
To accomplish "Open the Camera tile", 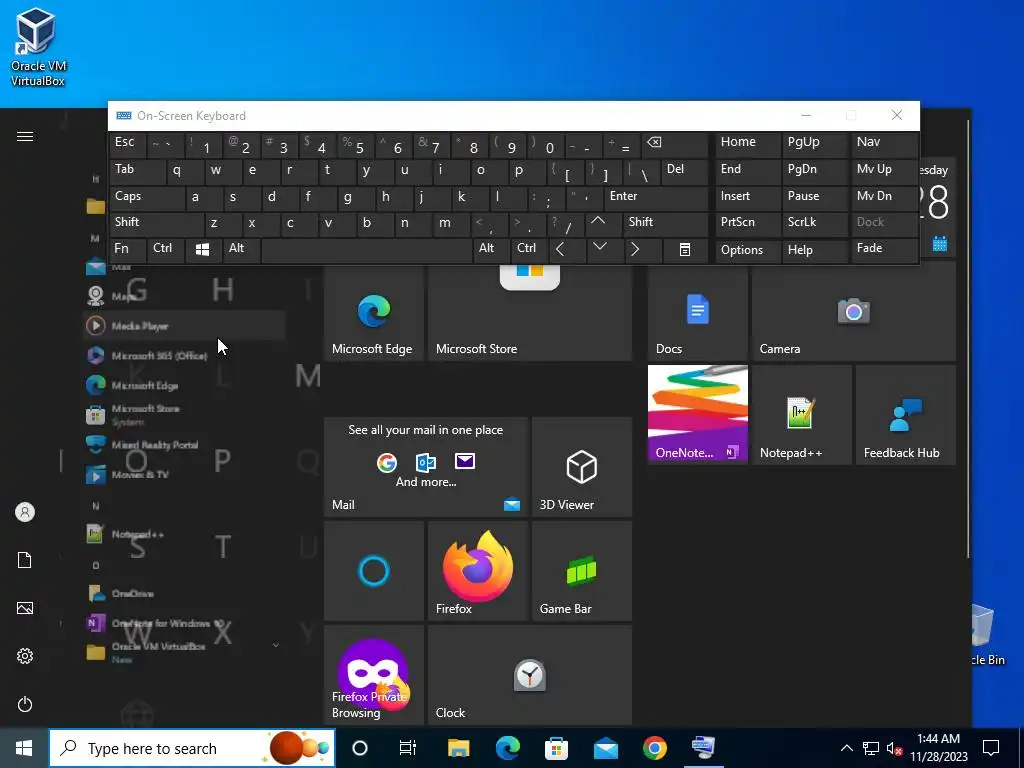I will (x=854, y=312).
